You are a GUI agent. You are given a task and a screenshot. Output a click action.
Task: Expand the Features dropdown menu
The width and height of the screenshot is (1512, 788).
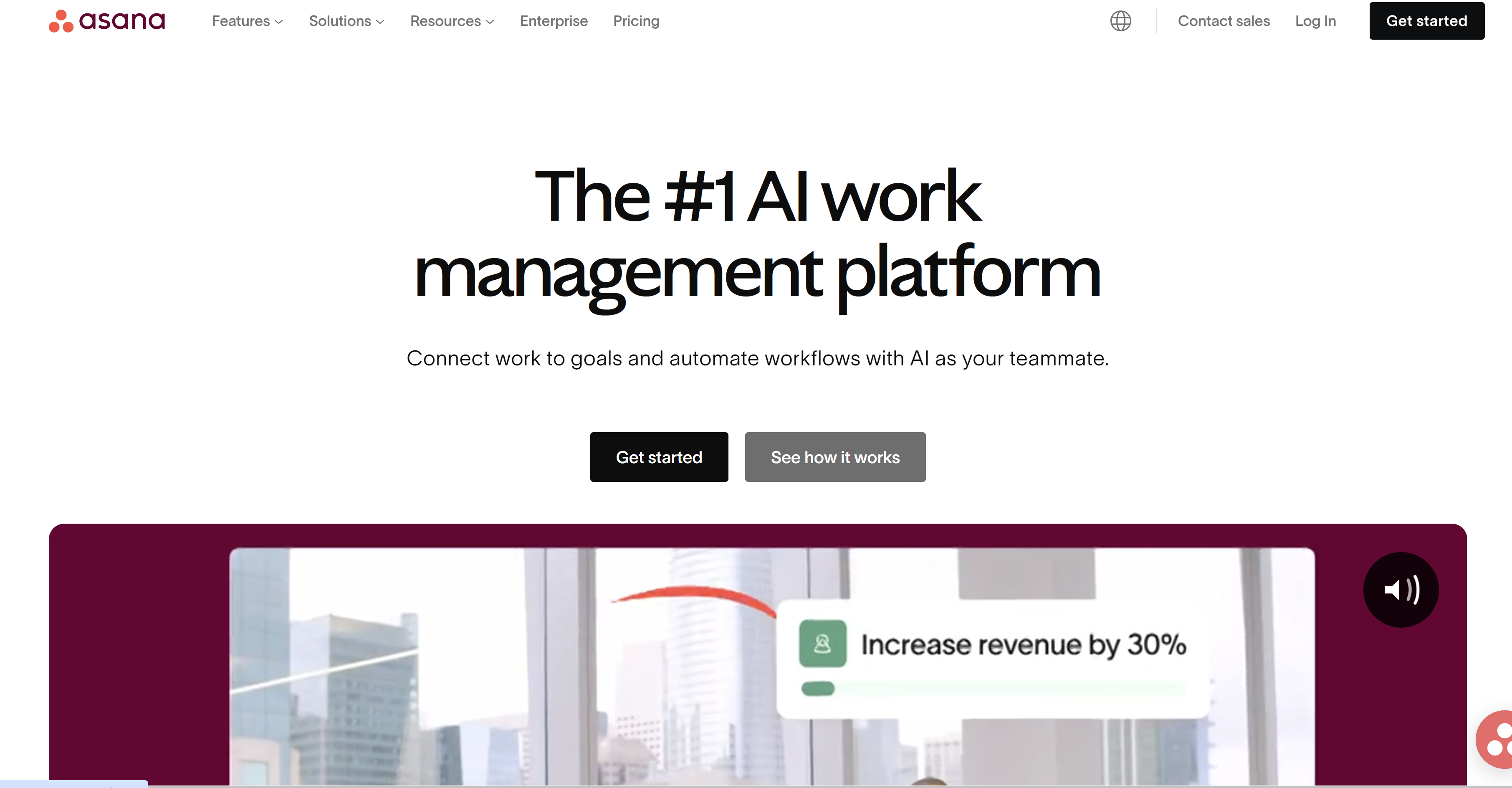point(247,20)
